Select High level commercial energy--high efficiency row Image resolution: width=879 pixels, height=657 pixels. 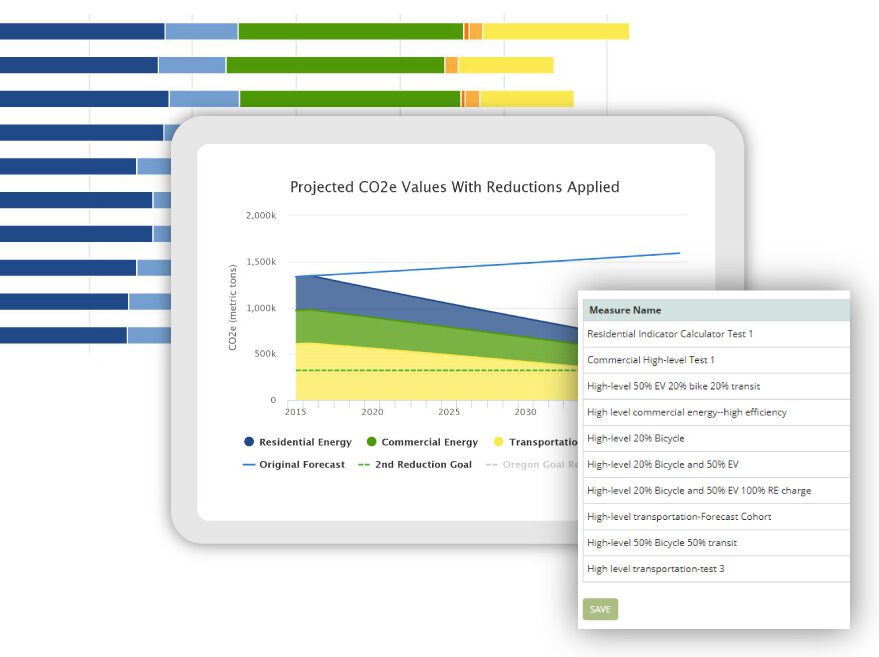pyautogui.click(x=716, y=413)
